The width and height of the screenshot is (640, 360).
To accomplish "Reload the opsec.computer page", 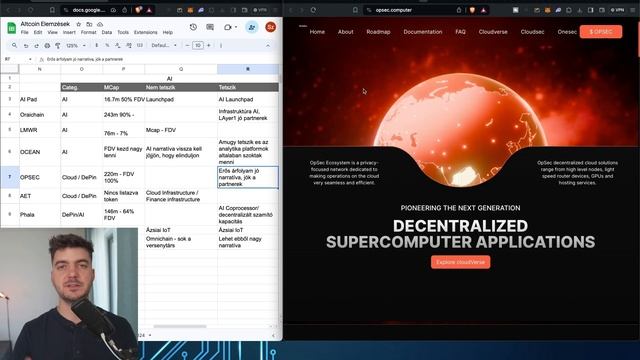I will [313, 10].
